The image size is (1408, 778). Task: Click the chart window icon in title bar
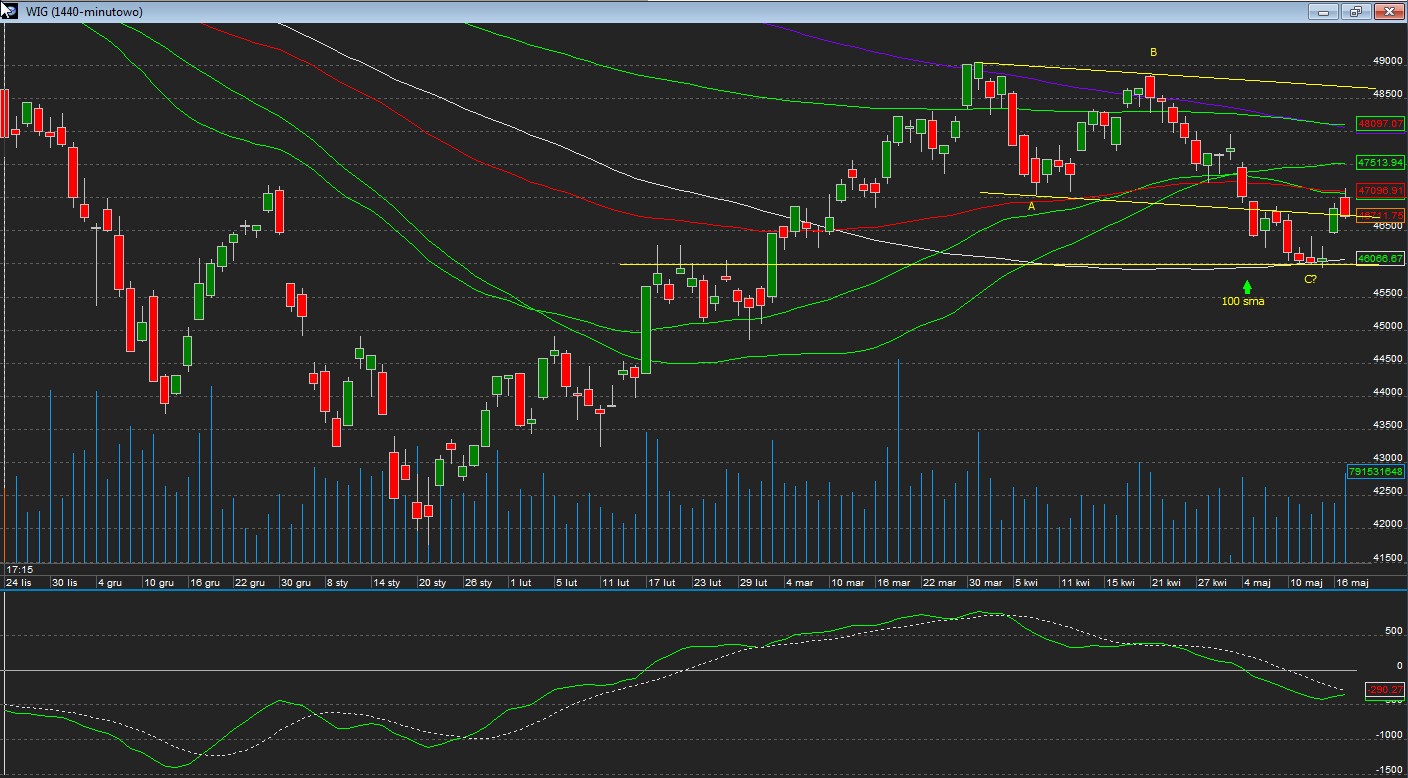pyautogui.click(x=9, y=10)
